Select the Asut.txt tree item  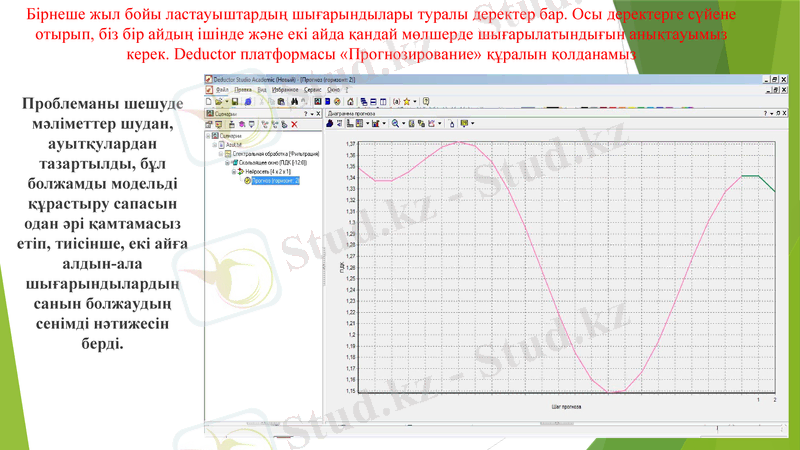(x=234, y=145)
